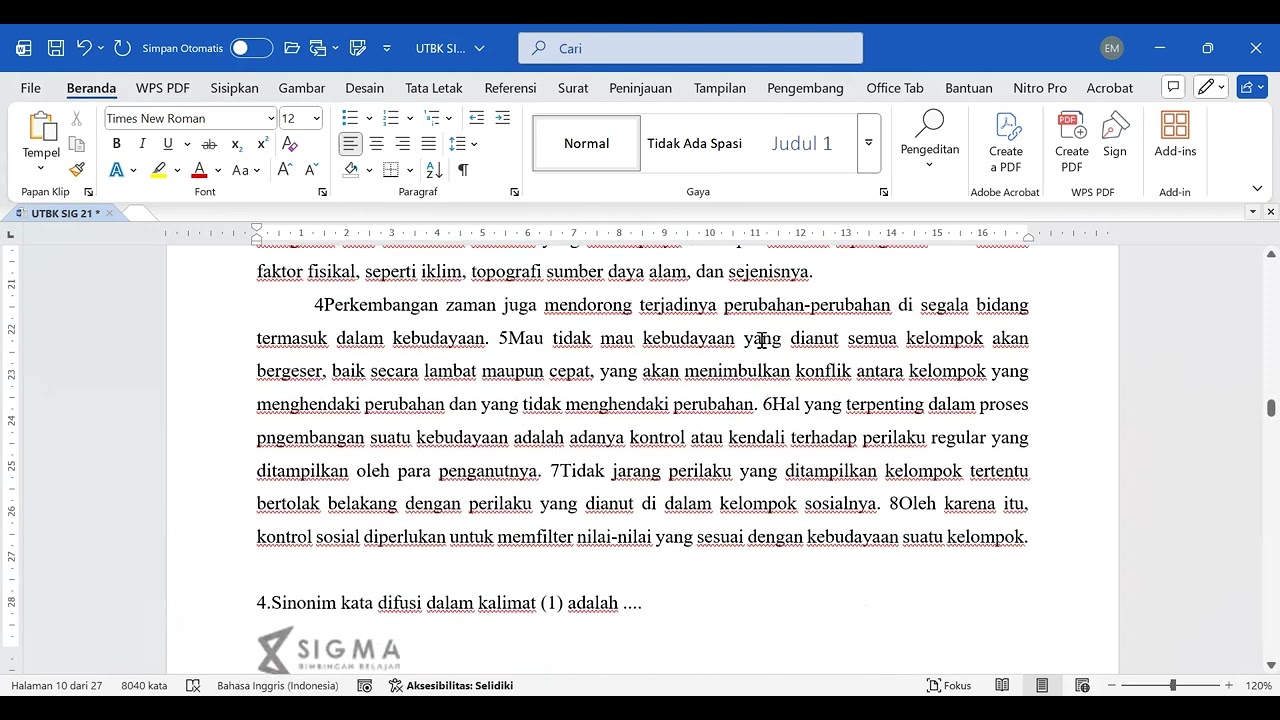The height and width of the screenshot is (720, 1280).
Task: Switch to Web Layout view
Action: (x=1082, y=686)
